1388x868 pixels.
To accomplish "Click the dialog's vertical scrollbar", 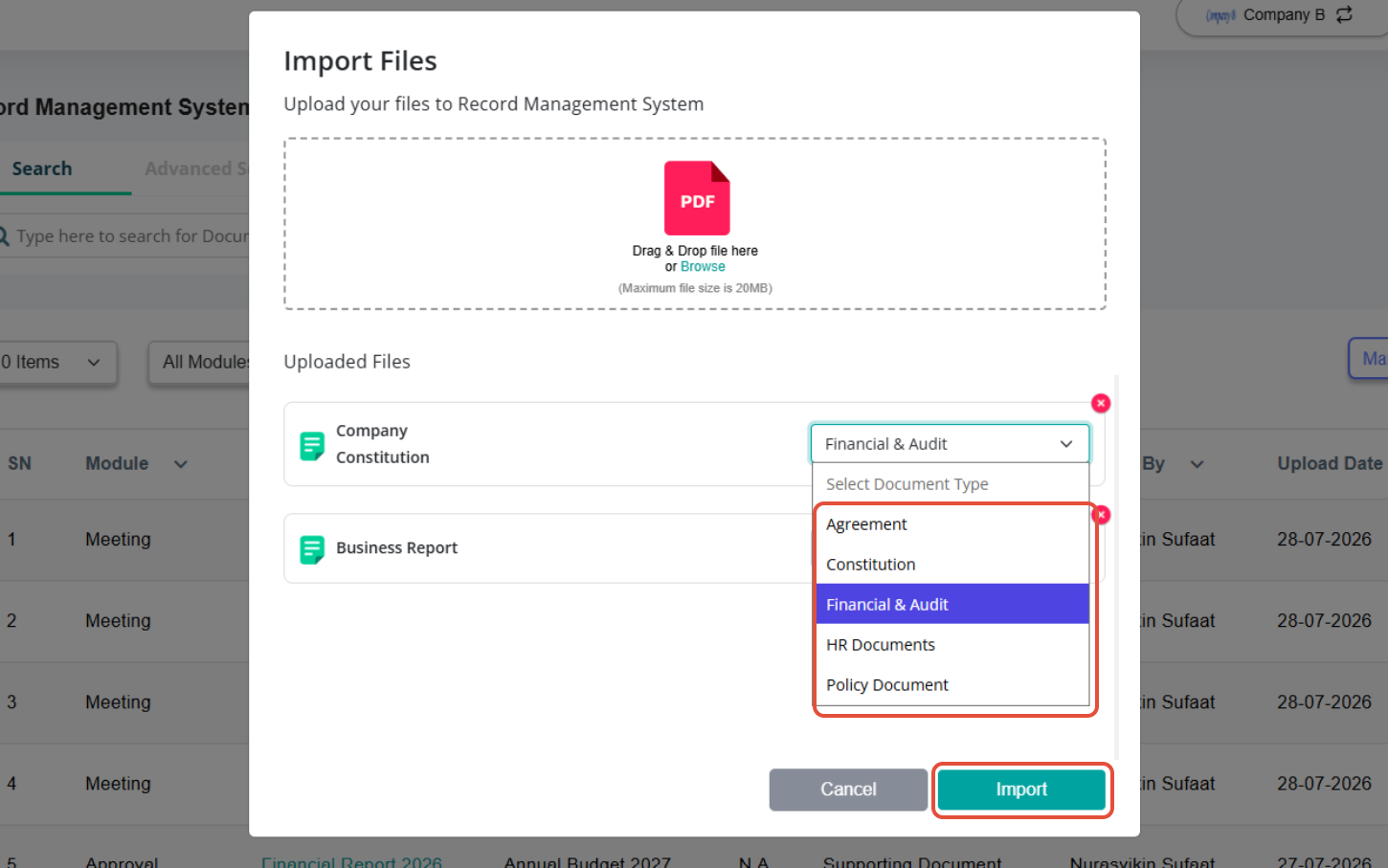I will click(1116, 567).
